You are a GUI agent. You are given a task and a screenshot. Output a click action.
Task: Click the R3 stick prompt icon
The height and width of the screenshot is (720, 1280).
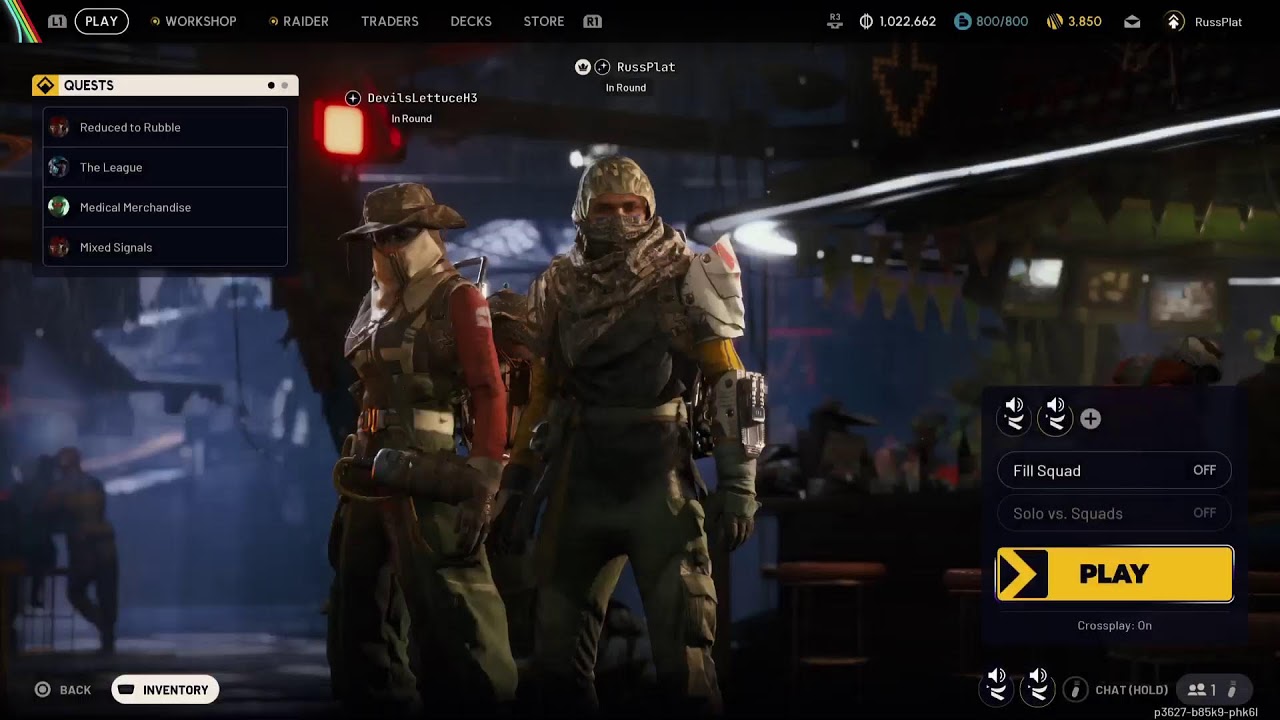835,21
